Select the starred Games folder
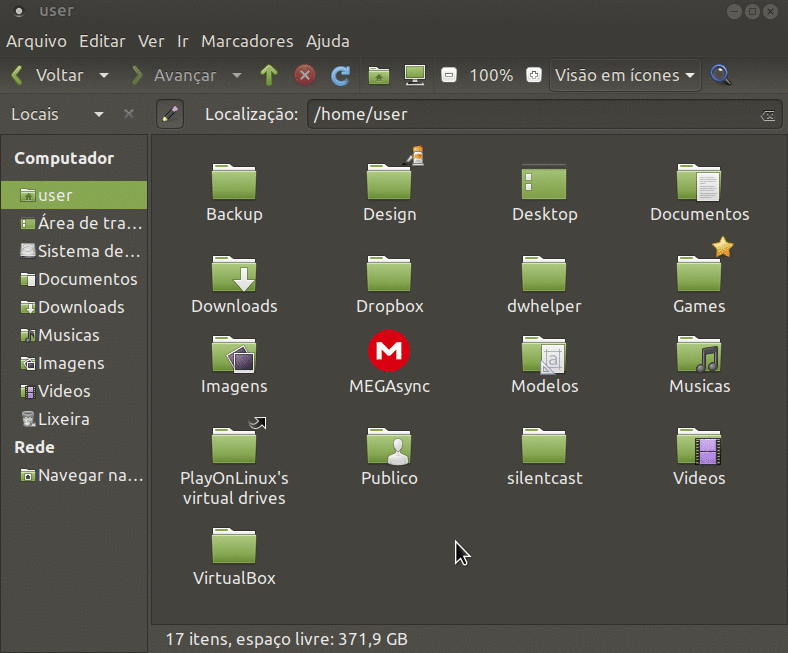This screenshot has height=653, width=788. coord(699,285)
